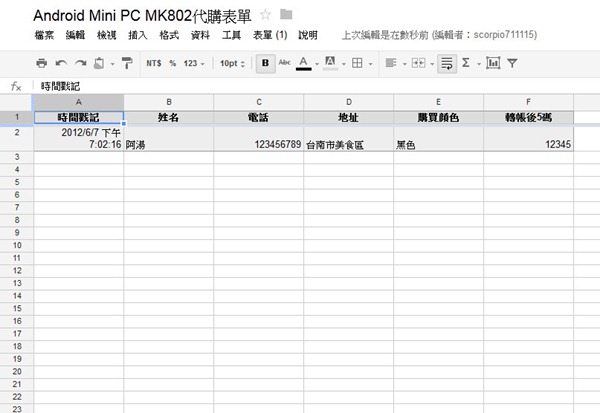The image size is (600, 413).
Task: Toggle bold formatting
Action: [x=265, y=63]
